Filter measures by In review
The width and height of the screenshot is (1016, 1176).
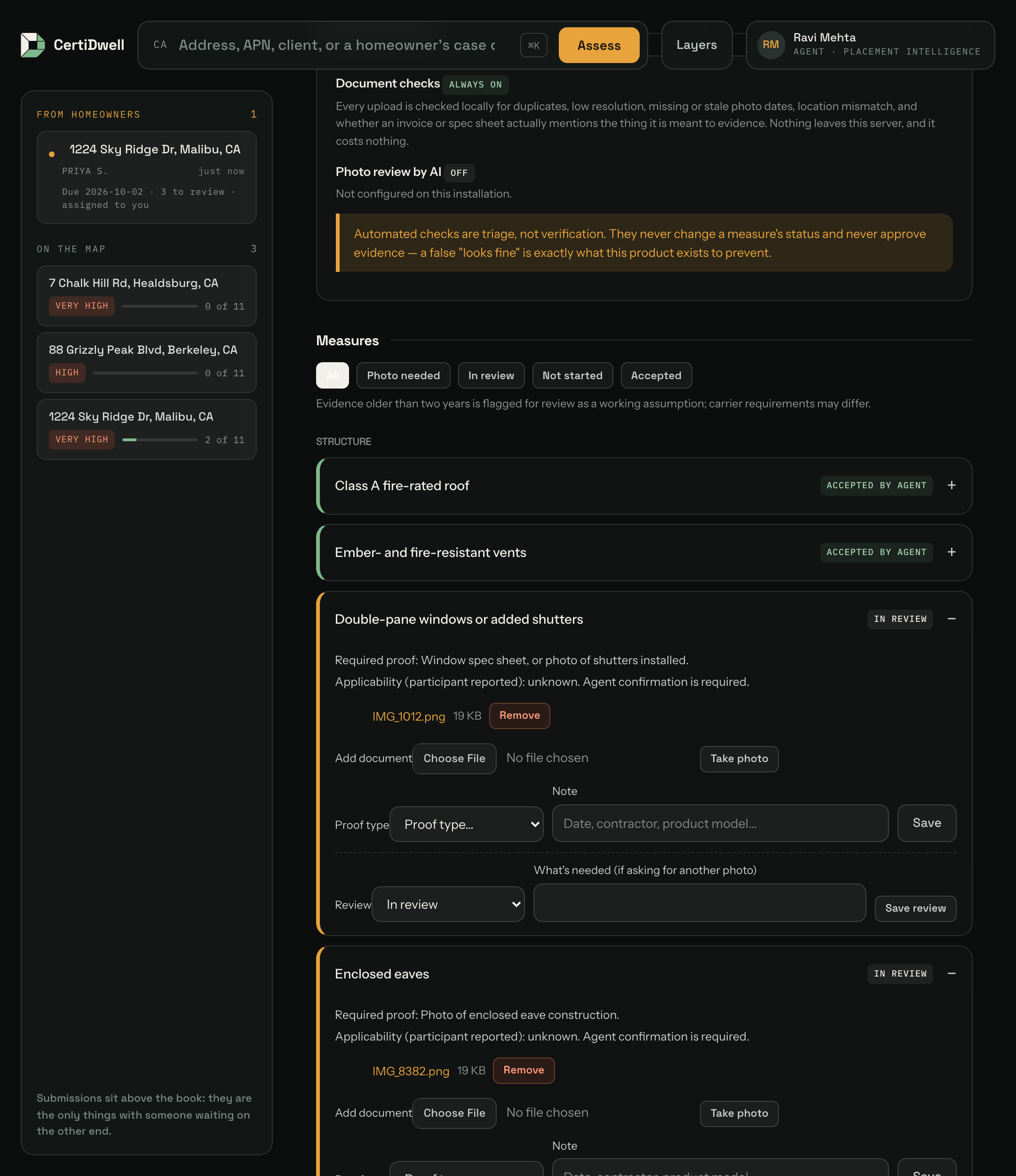click(491, 375)
